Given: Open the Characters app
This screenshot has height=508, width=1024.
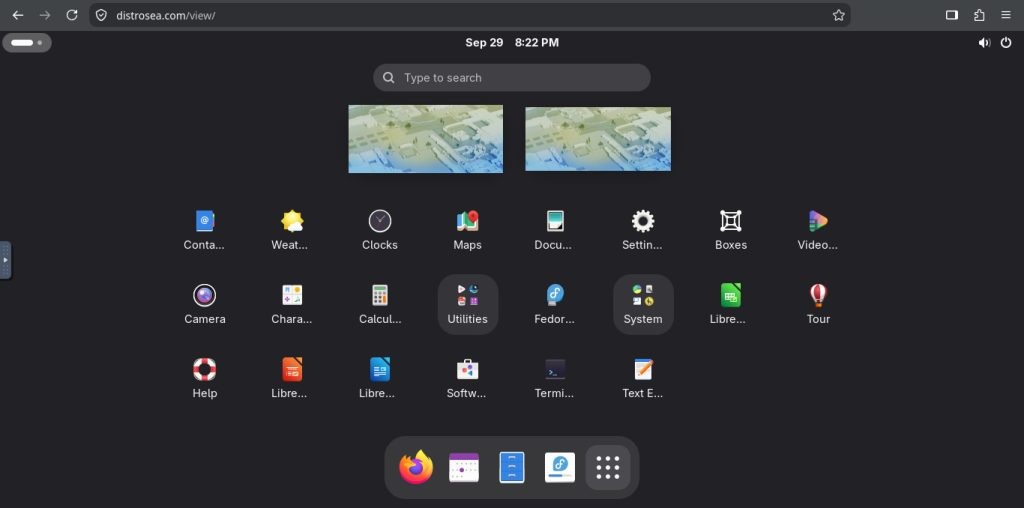Looking at the screenshot, I should coord(292,304).
